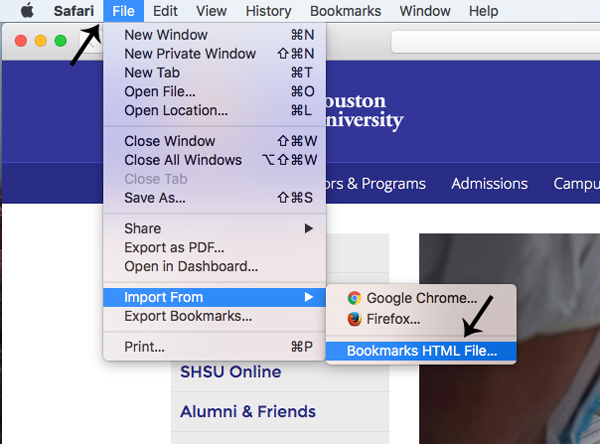The width and height of the screenshot is (600, 444).
Task: Open the Safari application menu
Action: point(73,11)
